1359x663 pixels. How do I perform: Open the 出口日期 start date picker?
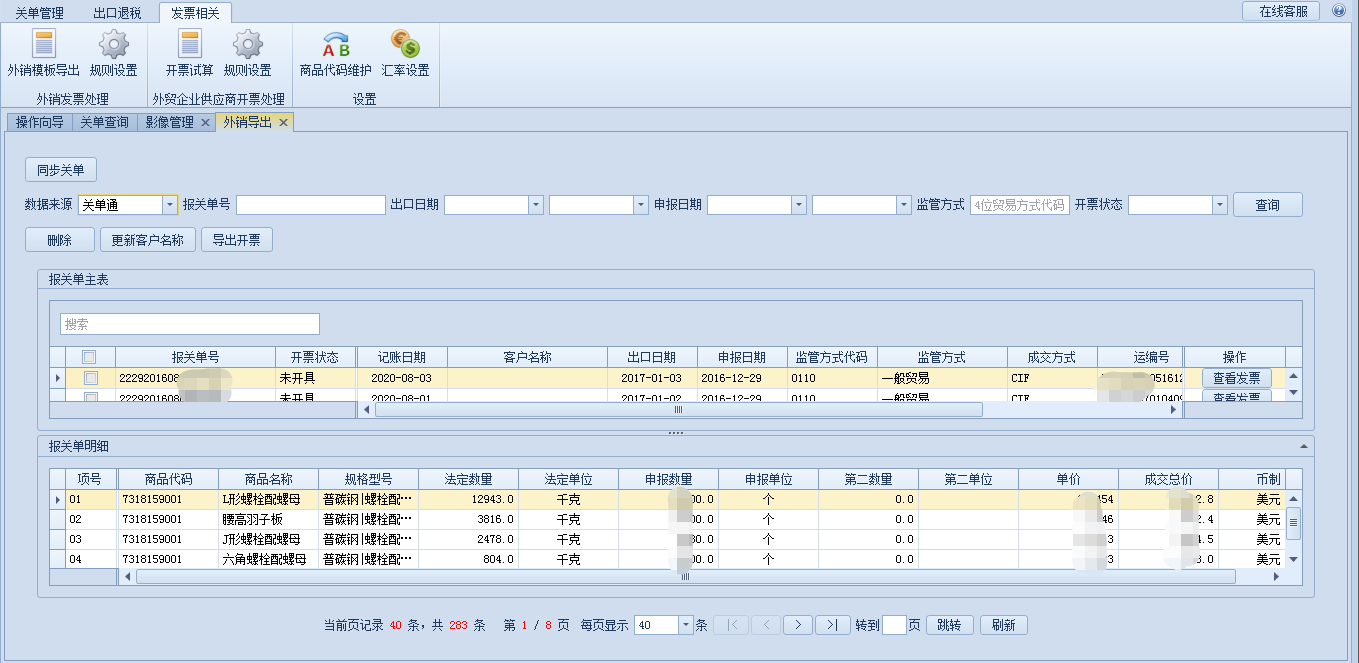pos(536,205)
